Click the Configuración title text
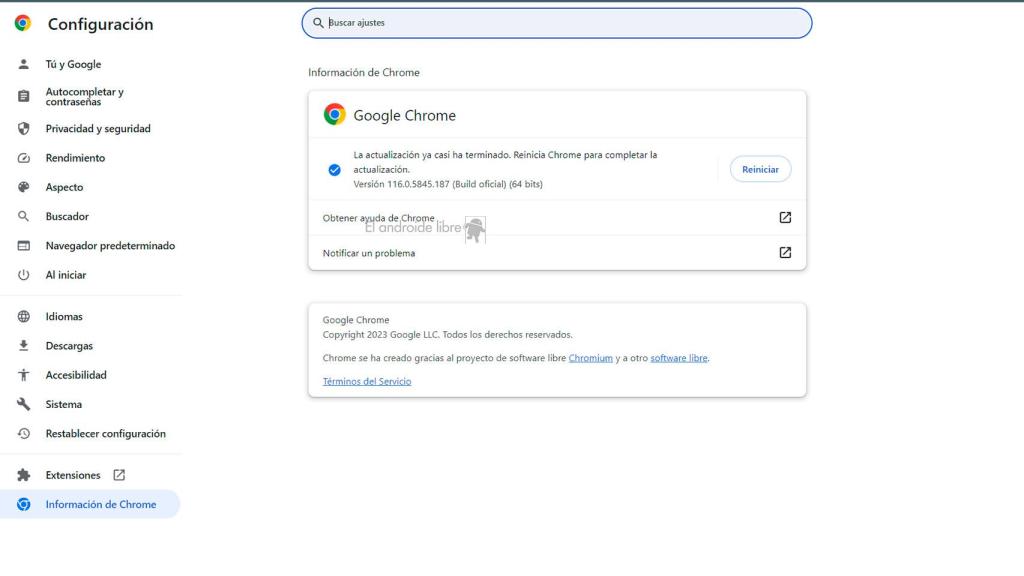 pyautogui.click(x=101, y=24)
